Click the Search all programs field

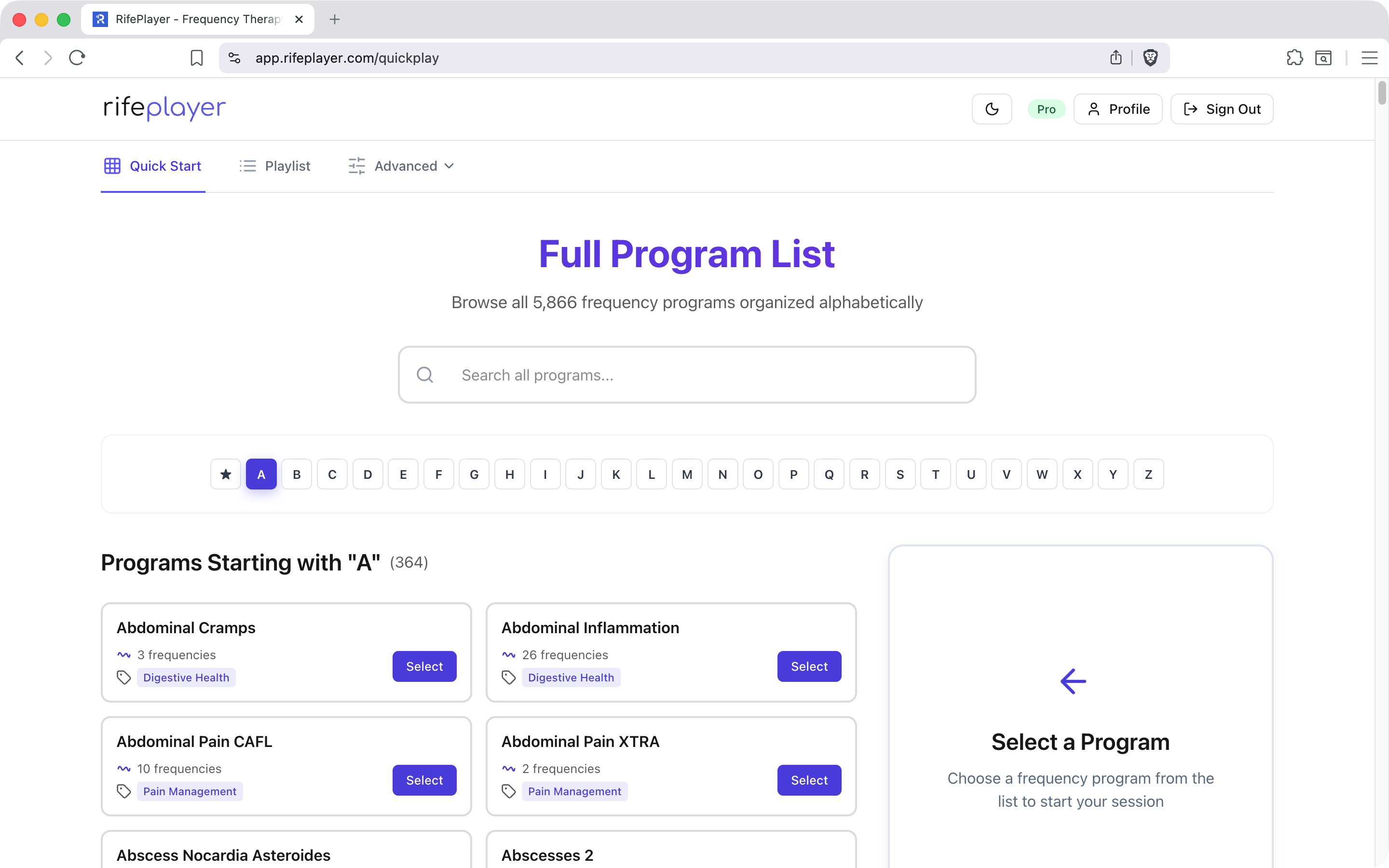pyautogui.click(x=687, y=375)
